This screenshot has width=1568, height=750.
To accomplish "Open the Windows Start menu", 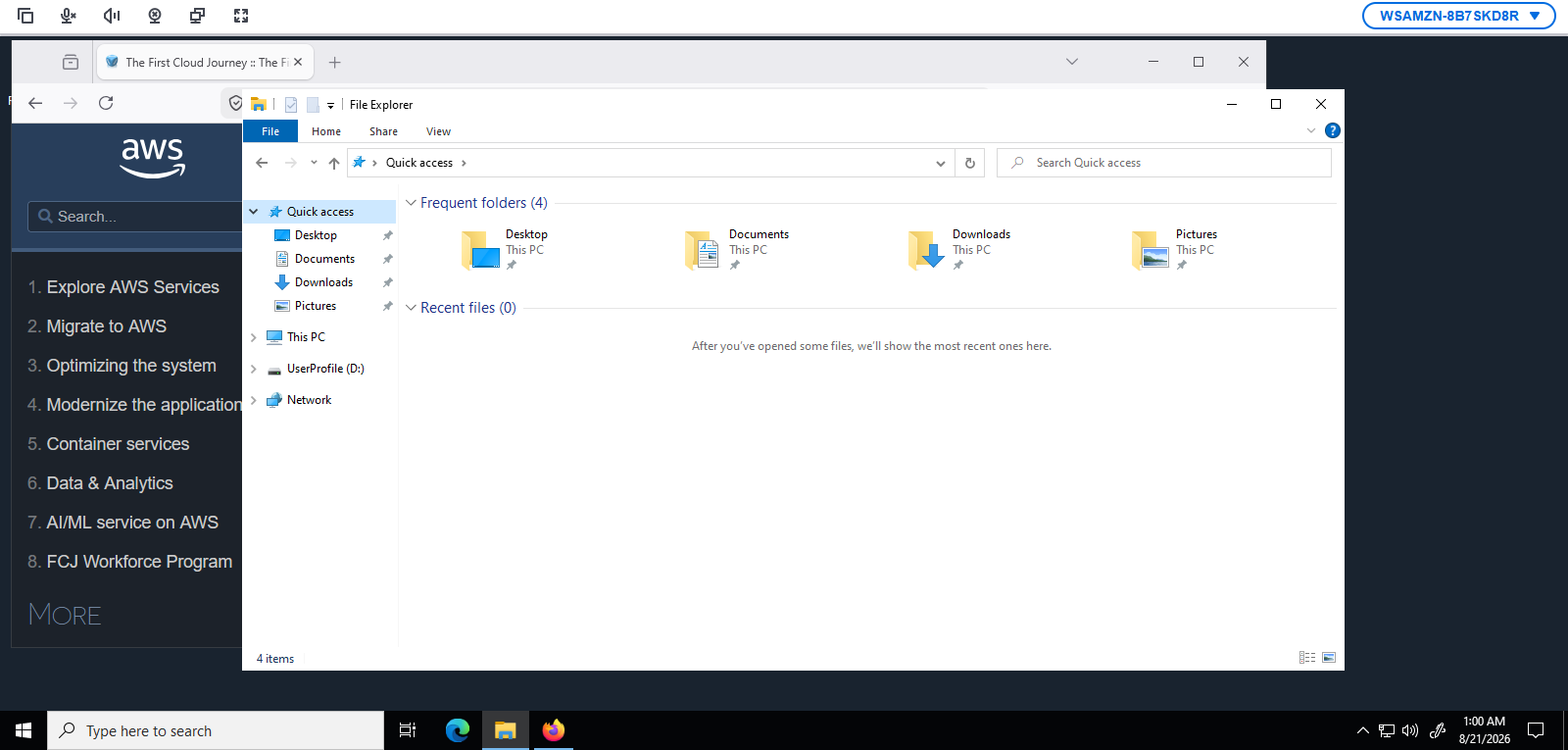I will 24,730.
